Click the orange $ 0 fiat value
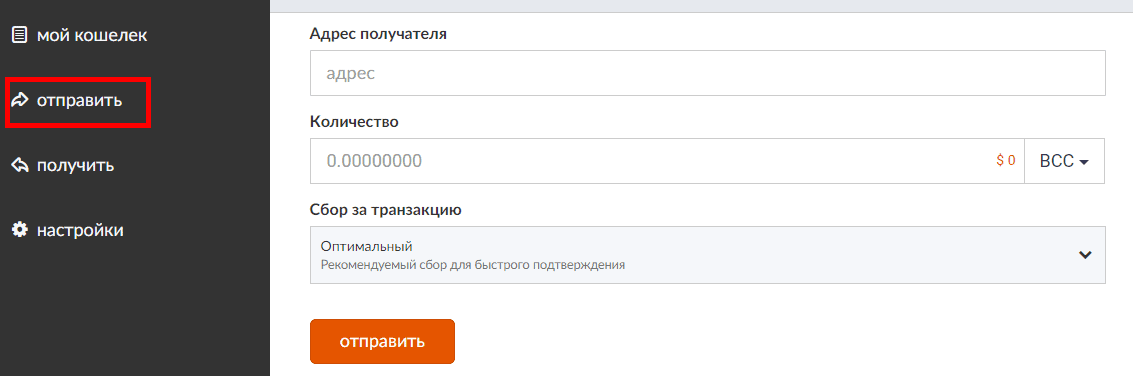The width and height of the screenshot is (1133, 376). [1006, 161]
